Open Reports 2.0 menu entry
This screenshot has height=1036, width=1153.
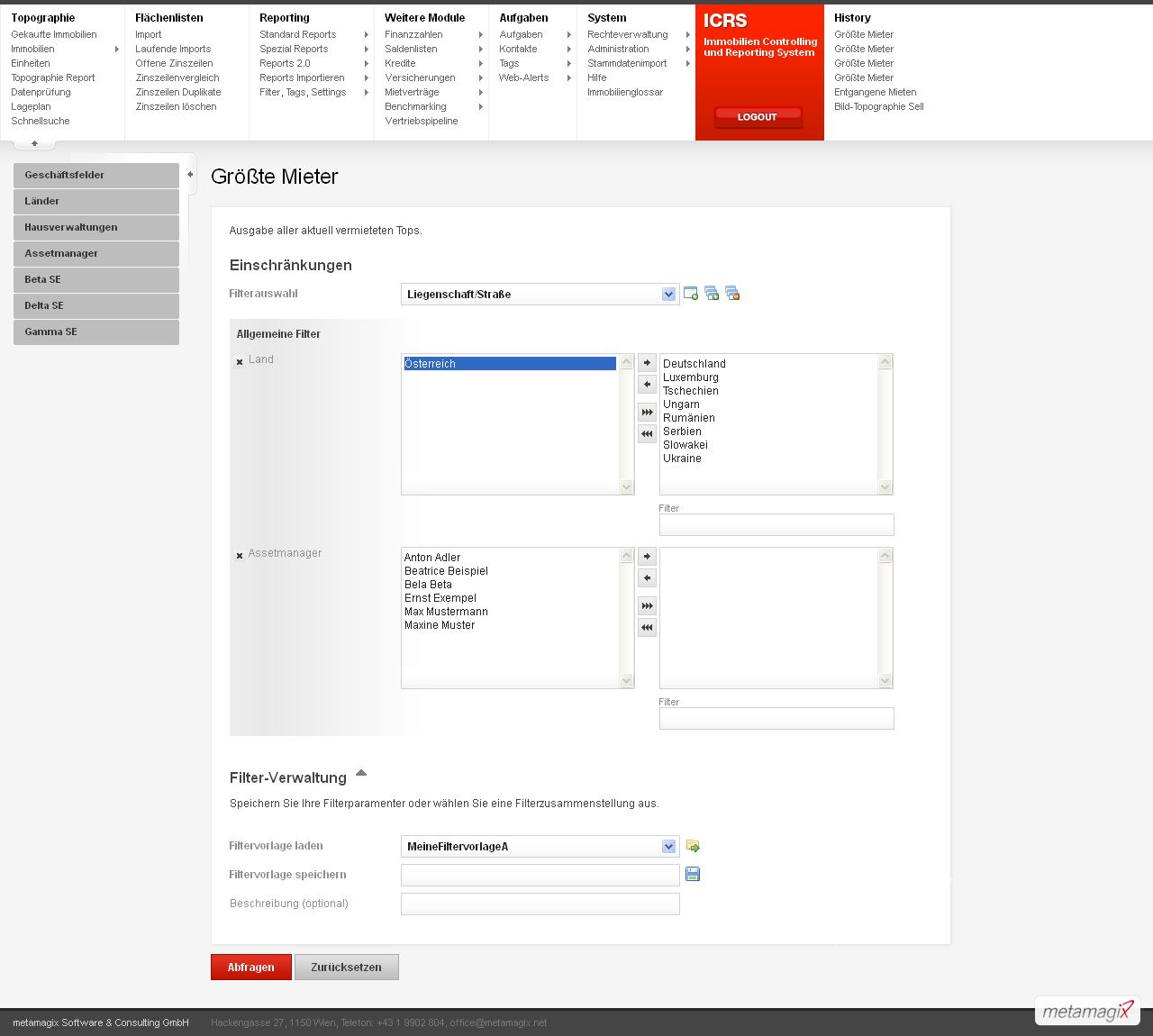285,63
